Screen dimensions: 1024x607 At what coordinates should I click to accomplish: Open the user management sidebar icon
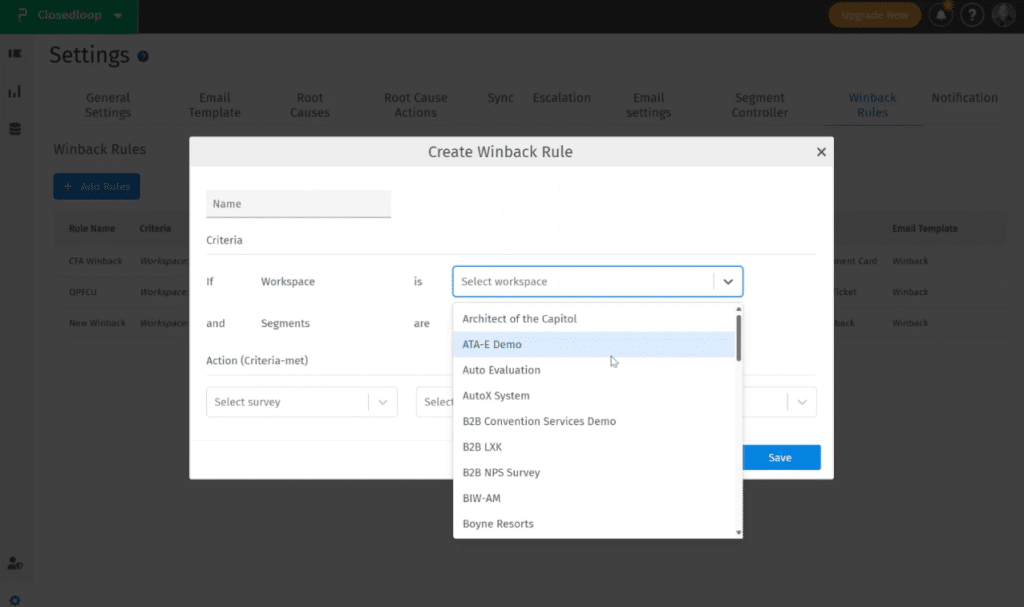pyautogui.click(x=15, y=563)
